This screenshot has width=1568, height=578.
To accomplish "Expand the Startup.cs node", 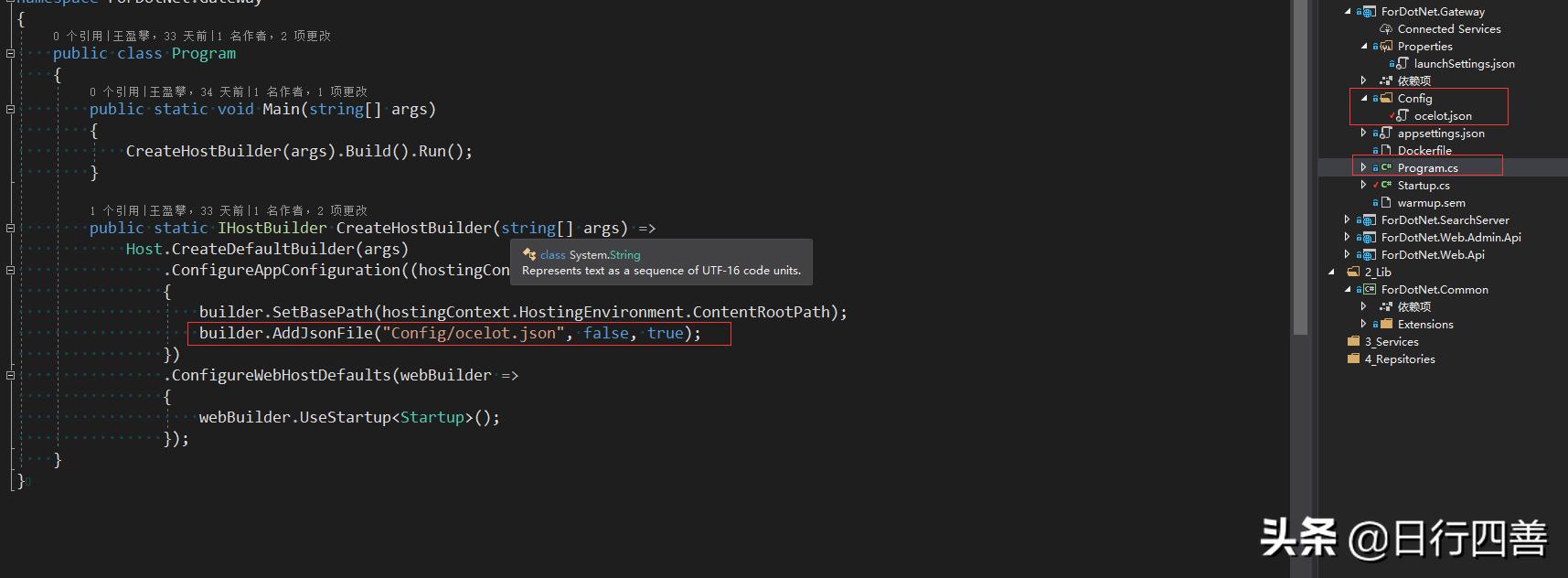I will 1364,186.
